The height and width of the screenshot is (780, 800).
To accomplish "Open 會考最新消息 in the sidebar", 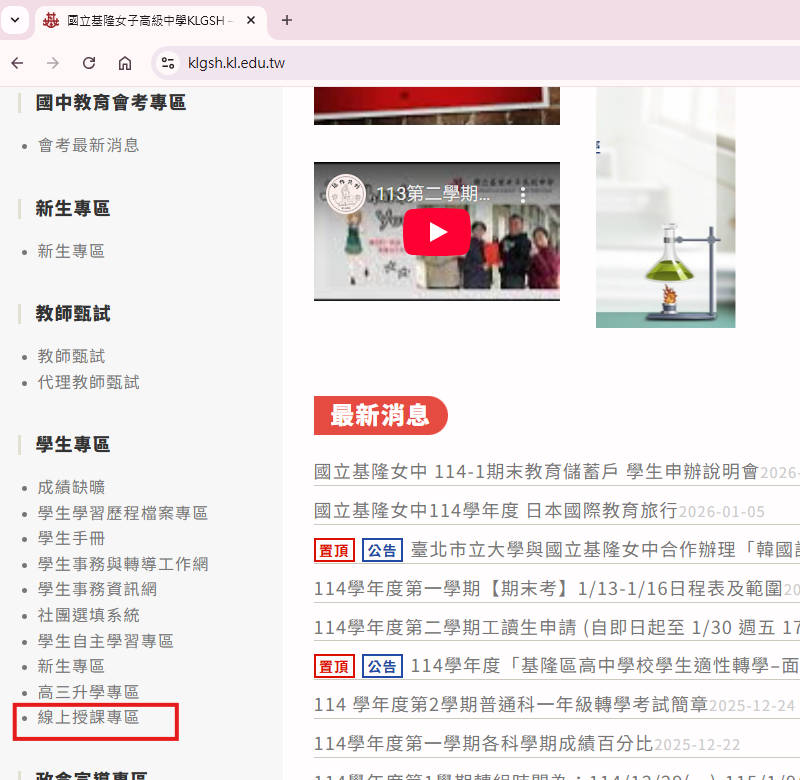I will pyautogui.click(x=88, y=145).
